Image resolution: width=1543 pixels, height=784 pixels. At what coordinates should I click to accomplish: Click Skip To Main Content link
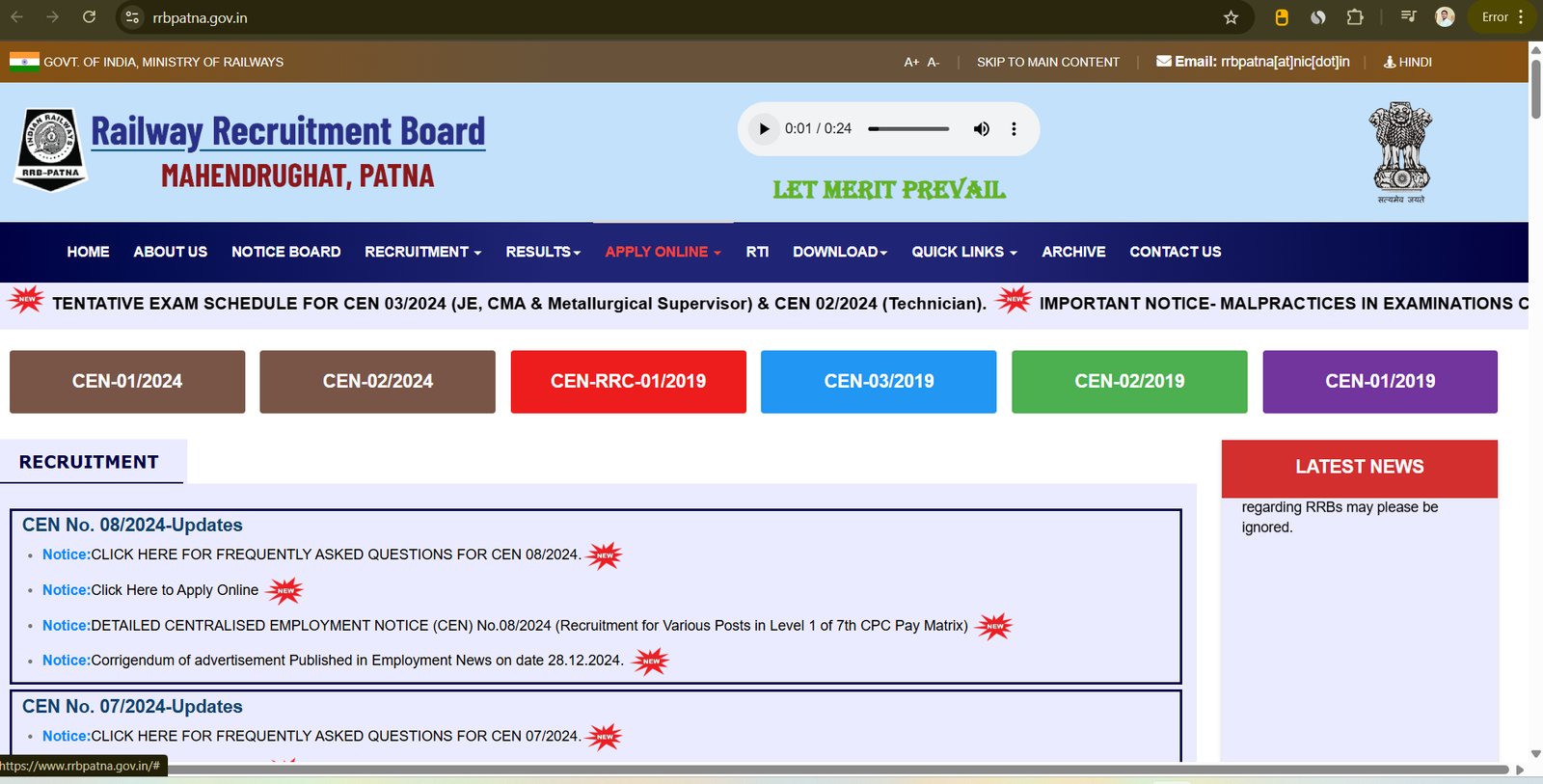click(1048, 62)
